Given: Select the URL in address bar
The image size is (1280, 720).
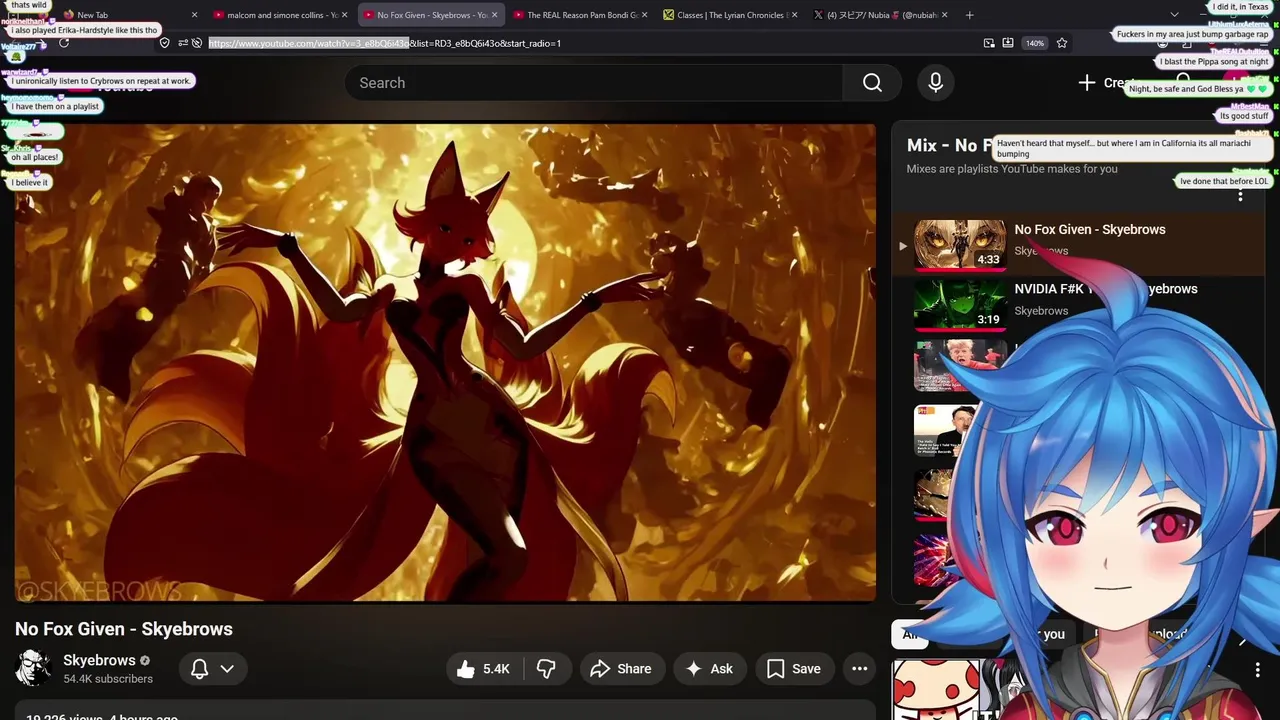Looking at the screenshot, I should (385, 43).
